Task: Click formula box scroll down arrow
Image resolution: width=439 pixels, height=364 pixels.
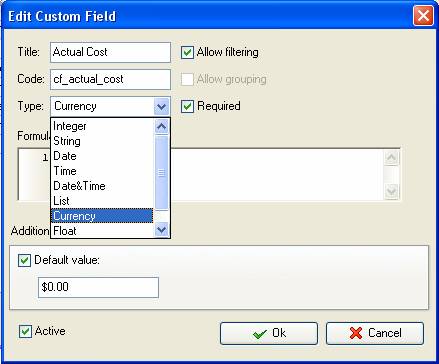Action: tap(391, 191)
